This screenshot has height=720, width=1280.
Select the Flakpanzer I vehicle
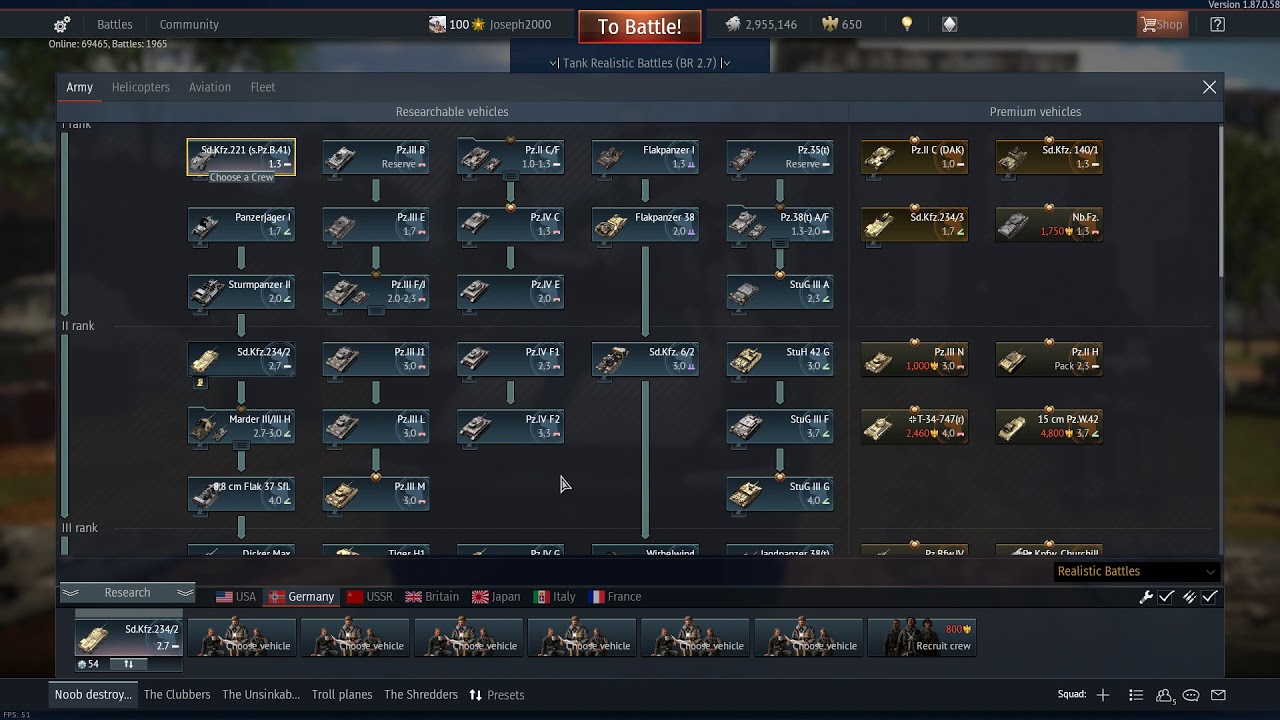click(x=645, y=157)
